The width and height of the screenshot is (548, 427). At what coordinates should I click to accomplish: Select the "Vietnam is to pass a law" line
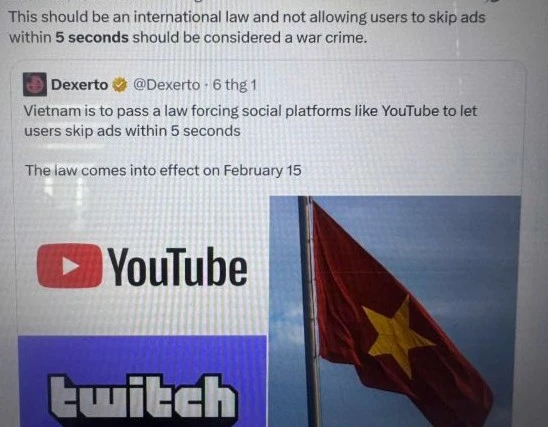click(x=250, y=111)
